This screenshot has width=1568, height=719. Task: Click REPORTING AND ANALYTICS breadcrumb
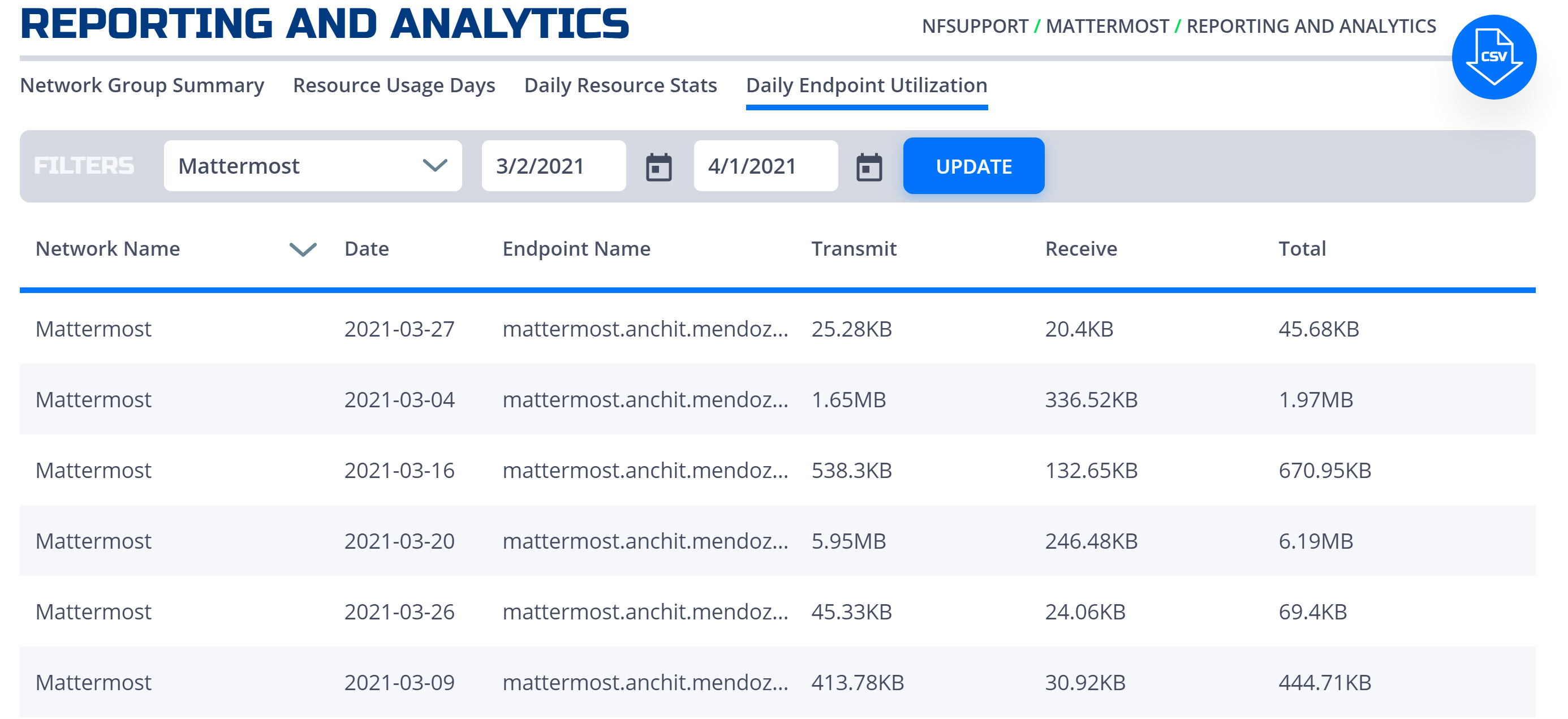click(1311, 26)
